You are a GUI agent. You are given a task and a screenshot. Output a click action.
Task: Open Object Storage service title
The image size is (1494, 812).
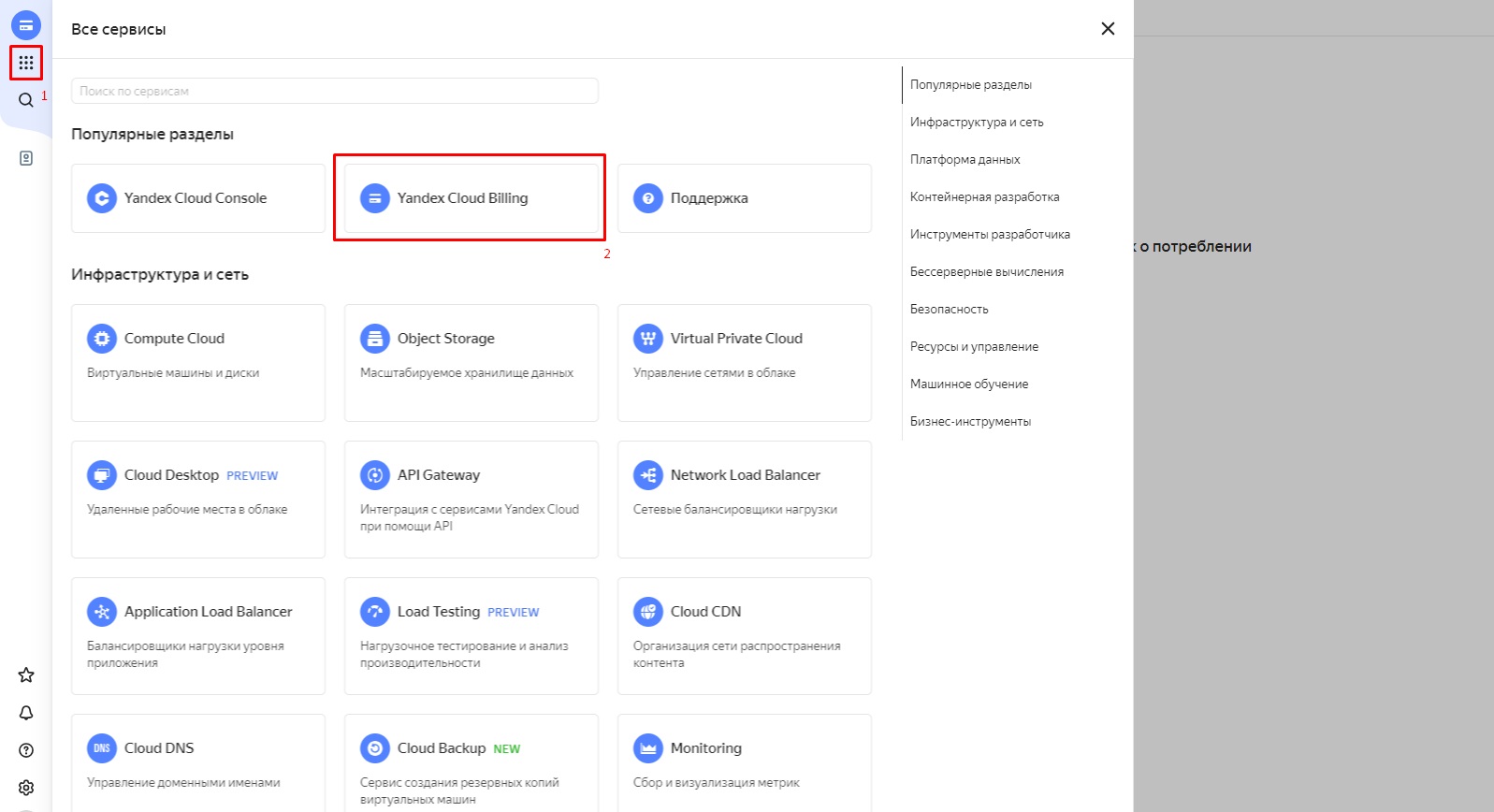click(446, 339)
